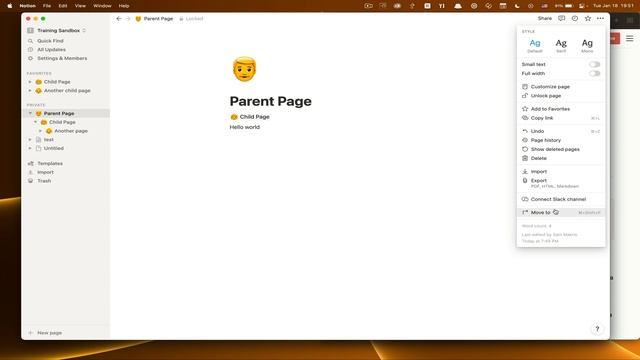Screen dimensions: 640x360
Task: Click the back navigation arrow
Action: point(119,19)
